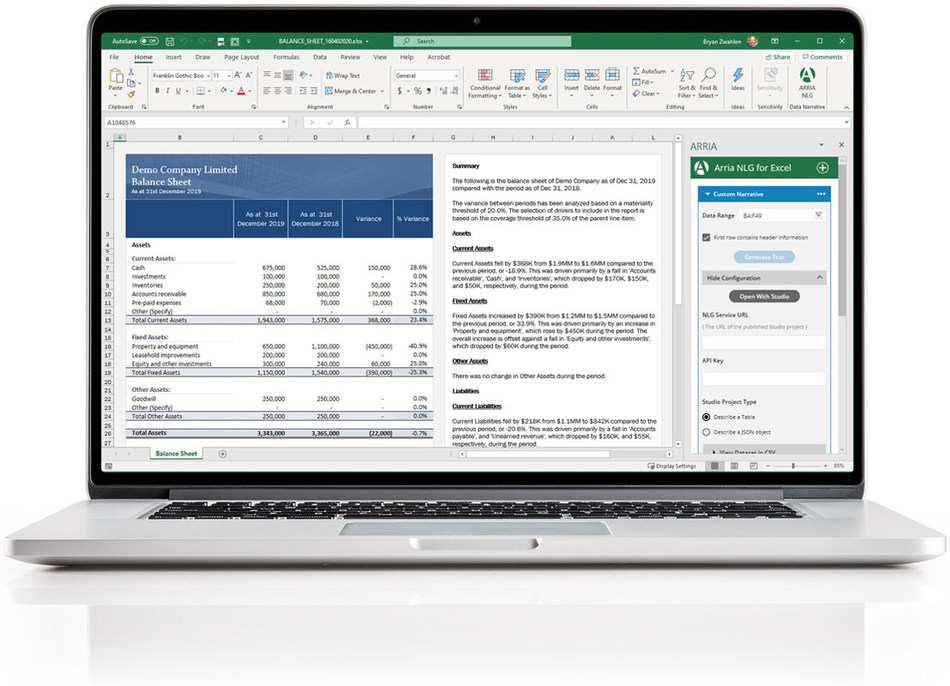Open Conditional Formatting icon
Screen dimensions: 950x686
click(x=485, y=76)
